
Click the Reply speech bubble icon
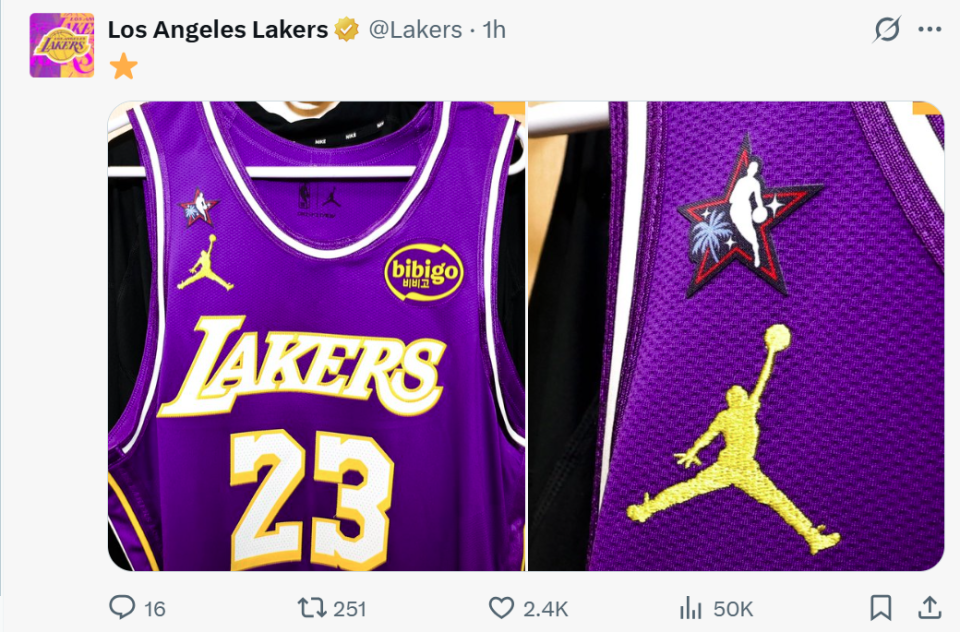coord(121,607)
